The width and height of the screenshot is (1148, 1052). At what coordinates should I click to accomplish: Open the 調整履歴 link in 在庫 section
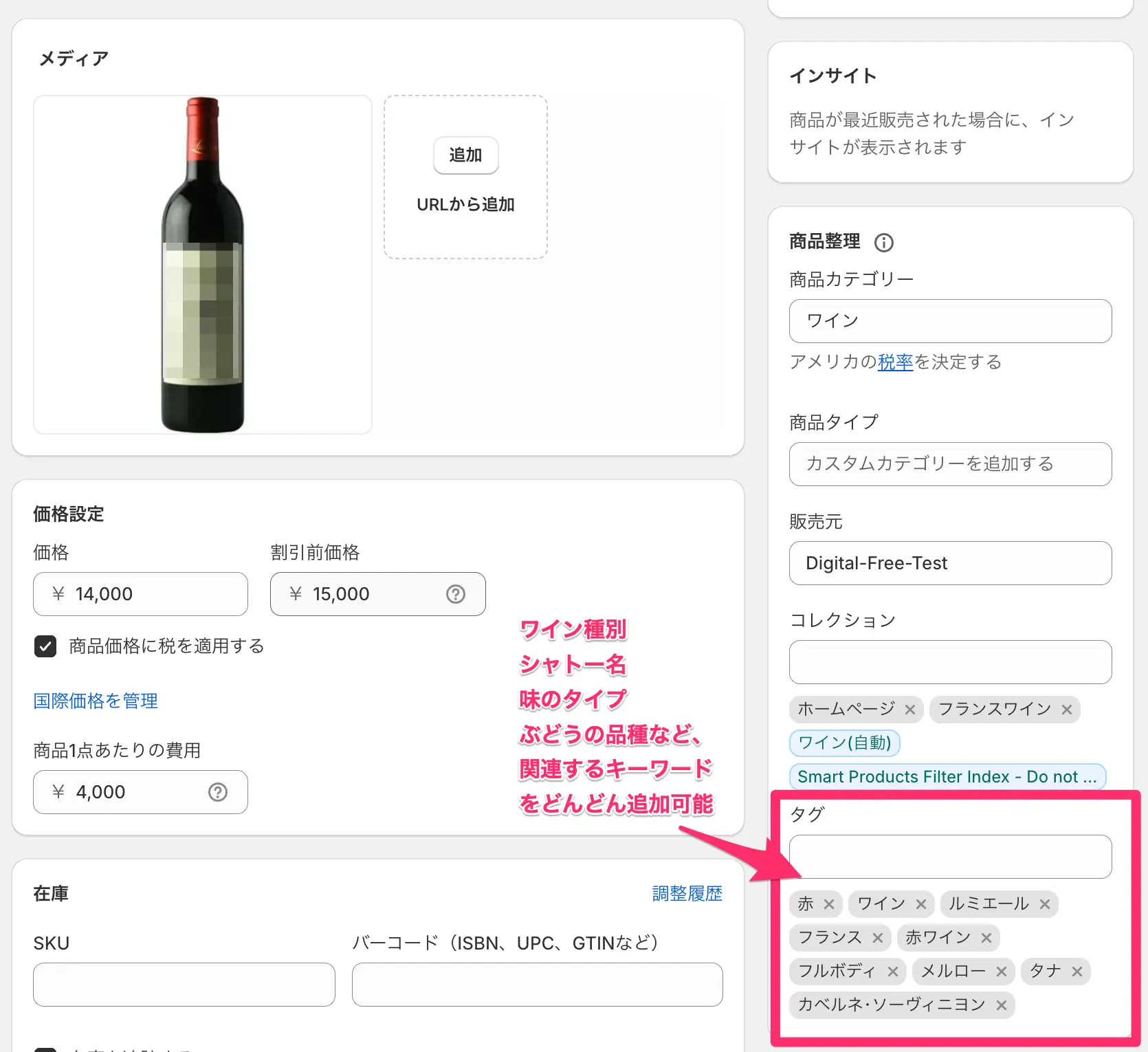click(687, 893)
